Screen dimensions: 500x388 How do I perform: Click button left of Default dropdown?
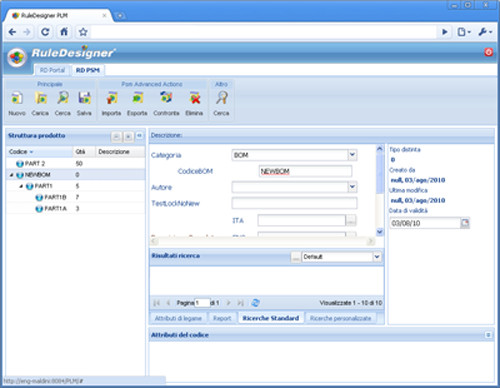(x=296, y=257)
